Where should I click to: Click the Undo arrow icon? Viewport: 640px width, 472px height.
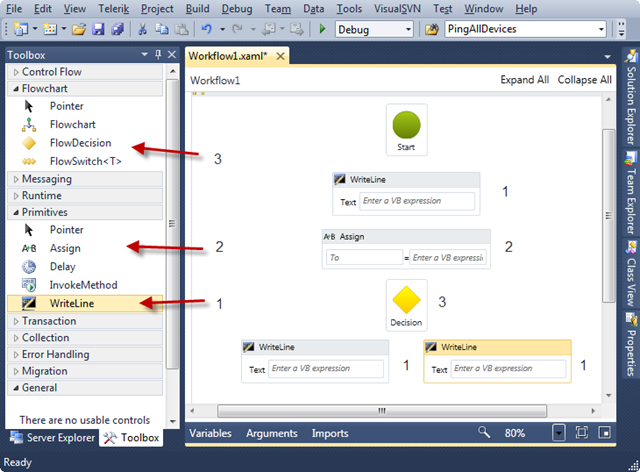207,29
